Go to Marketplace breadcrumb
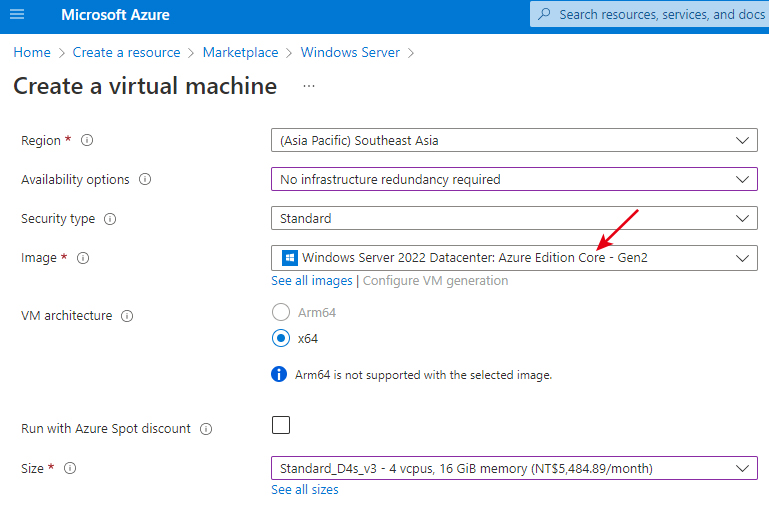The image size is (769, 508). coord(240,52)
